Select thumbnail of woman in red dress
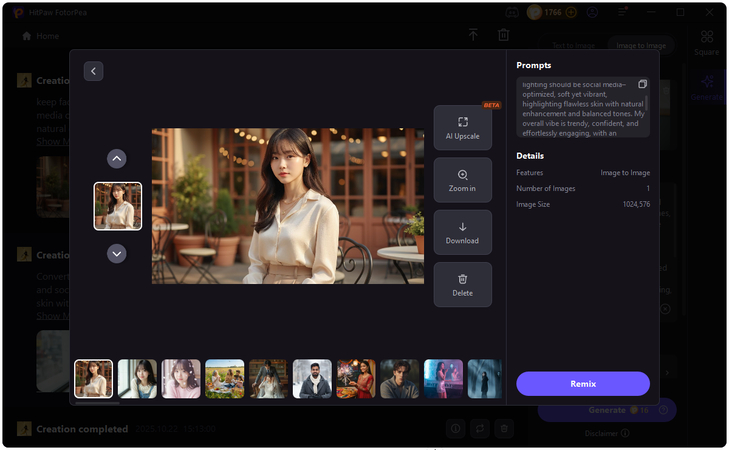 [356, 379]
